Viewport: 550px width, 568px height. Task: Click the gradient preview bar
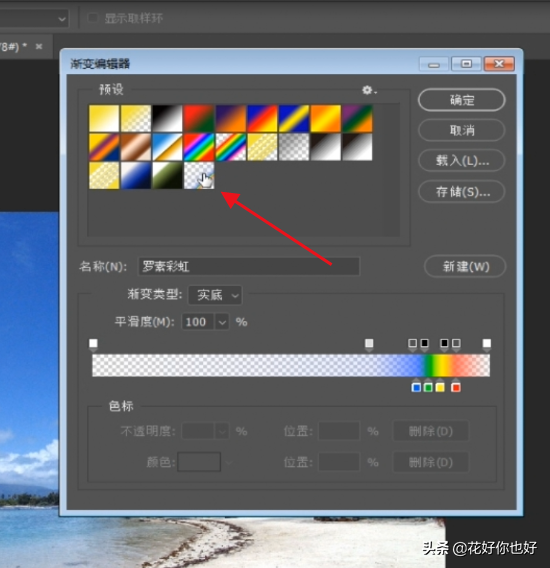[291, 365]
